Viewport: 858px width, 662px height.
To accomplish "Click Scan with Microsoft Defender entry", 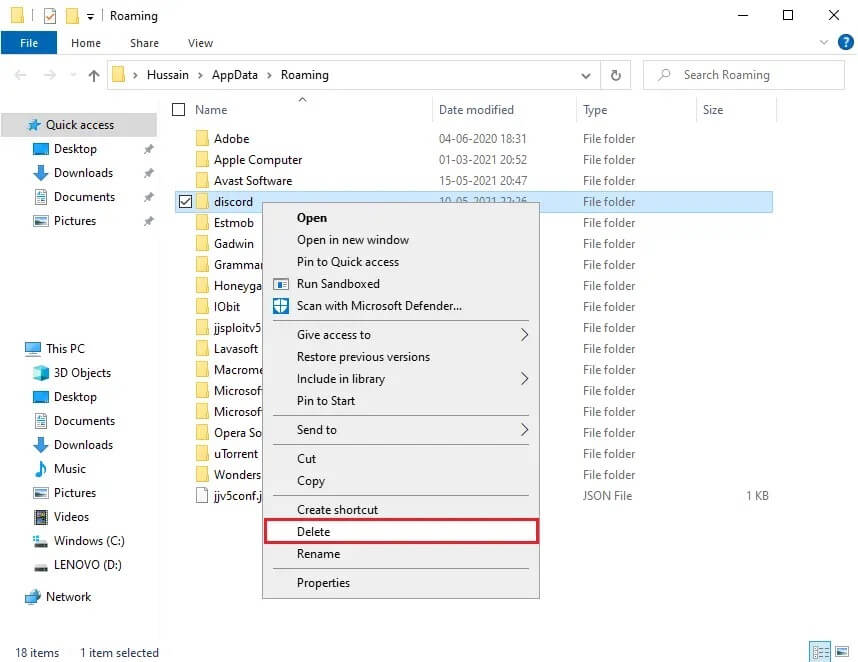I will pos(401,305).
